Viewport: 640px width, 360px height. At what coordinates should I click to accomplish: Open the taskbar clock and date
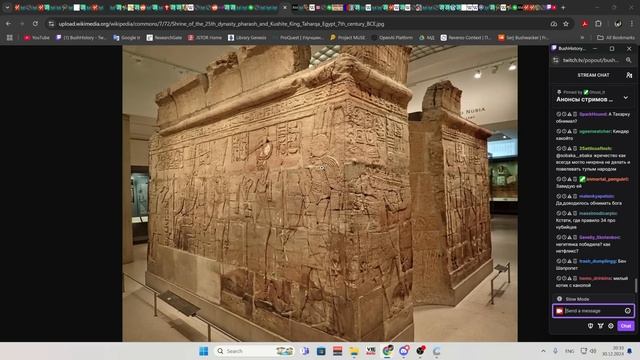coord(613,351)
